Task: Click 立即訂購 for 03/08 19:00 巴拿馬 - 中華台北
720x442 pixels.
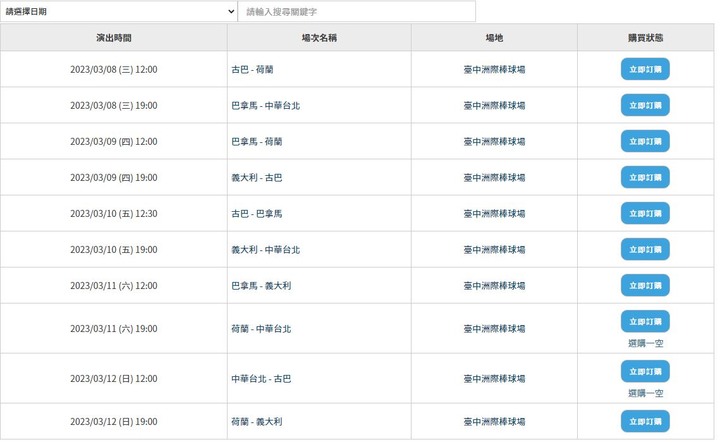Action: (645, 105)
